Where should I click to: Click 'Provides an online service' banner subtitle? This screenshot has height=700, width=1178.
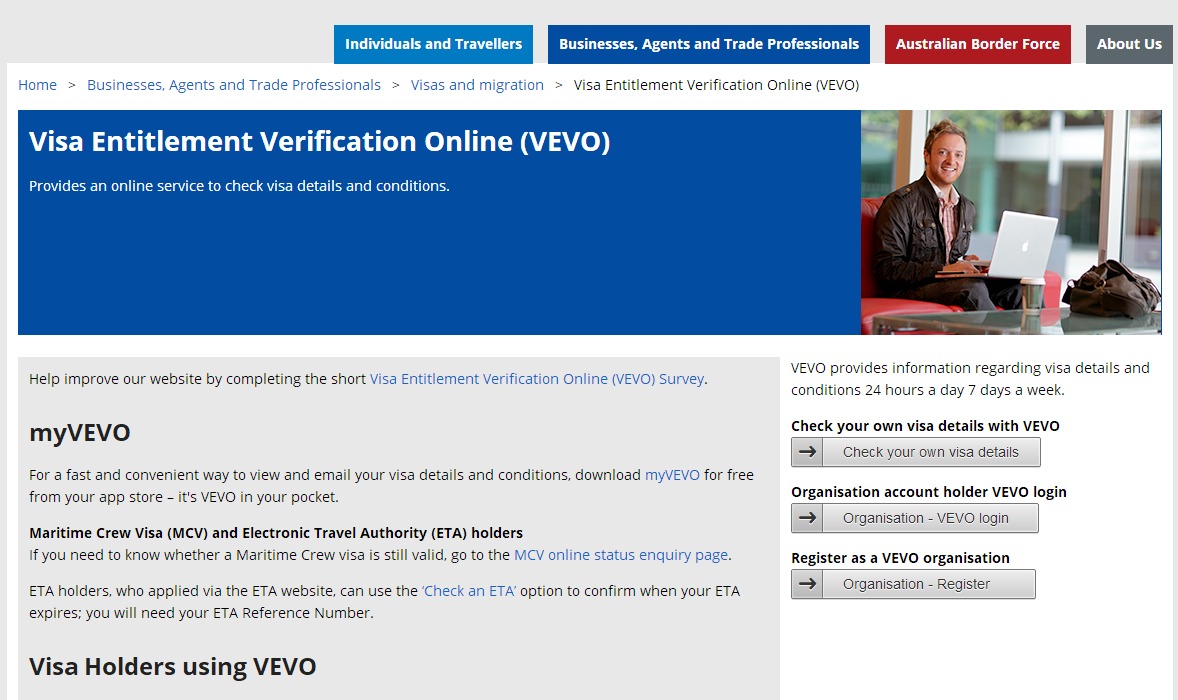pos(239,186)
